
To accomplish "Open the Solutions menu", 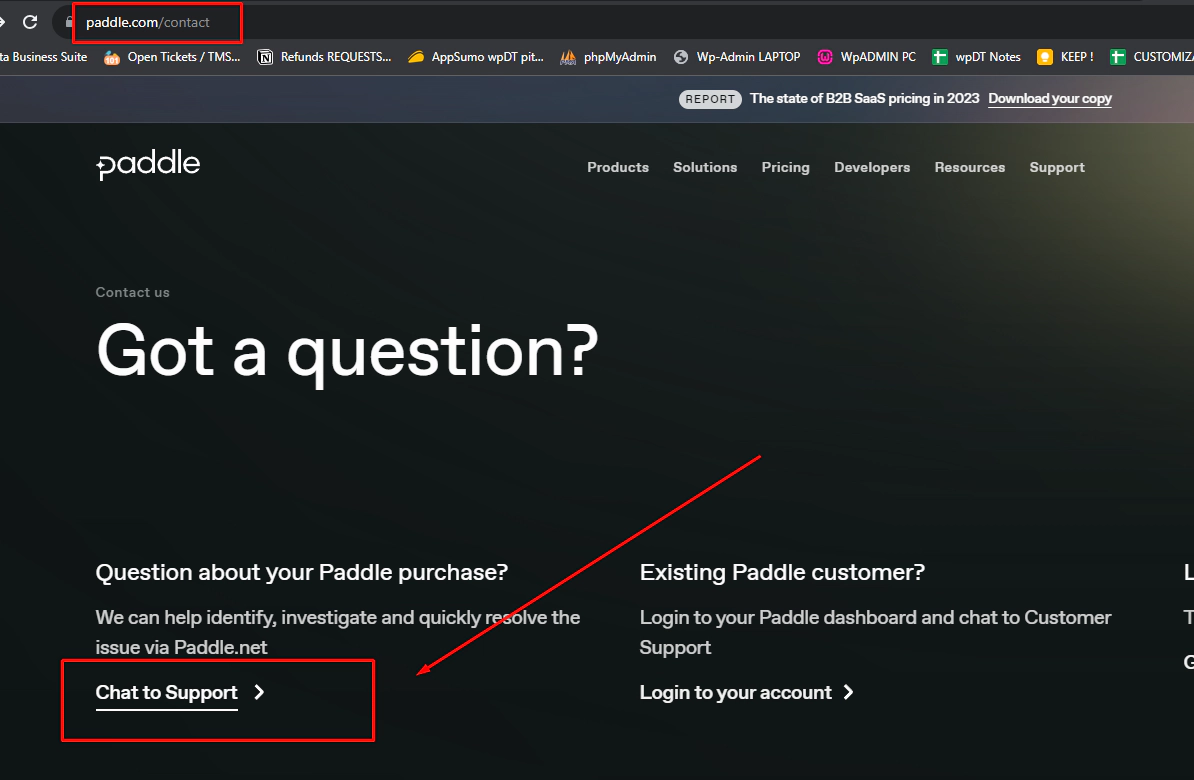I will point(705,168).
